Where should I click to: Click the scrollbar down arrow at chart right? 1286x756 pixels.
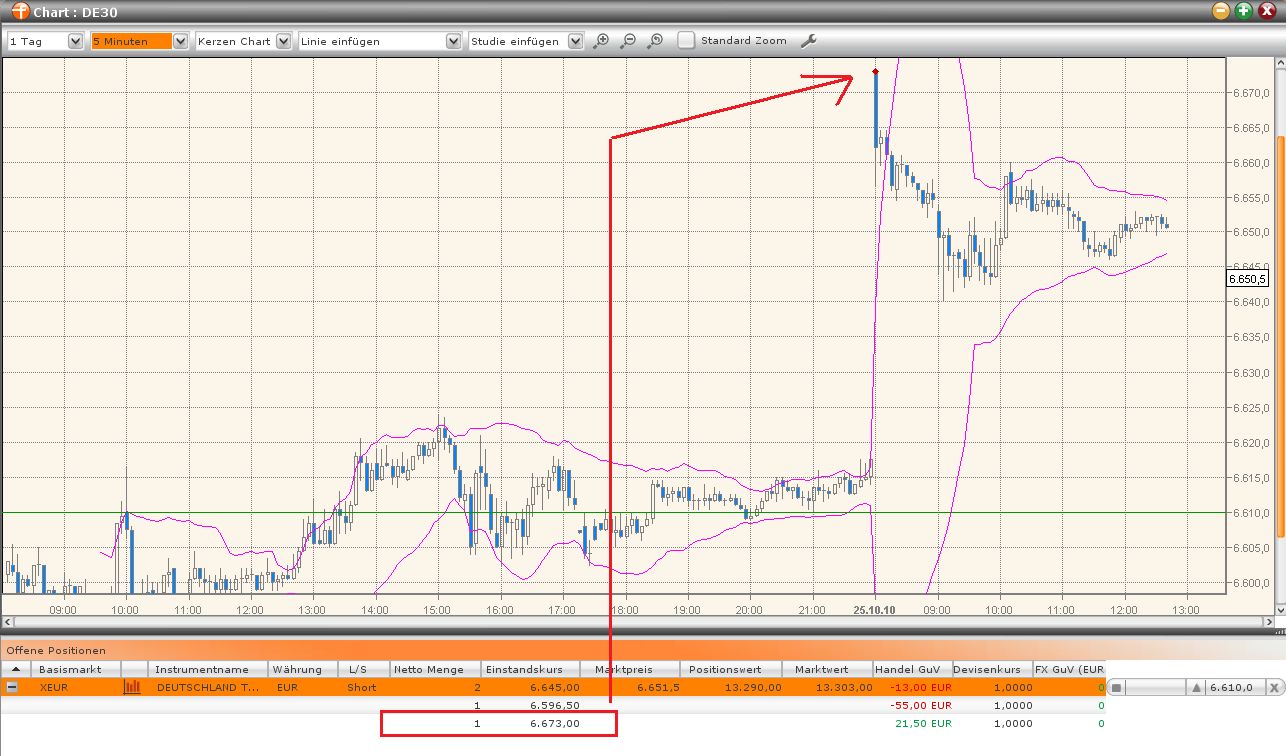pyautogui.click(x=1279, y=609)
